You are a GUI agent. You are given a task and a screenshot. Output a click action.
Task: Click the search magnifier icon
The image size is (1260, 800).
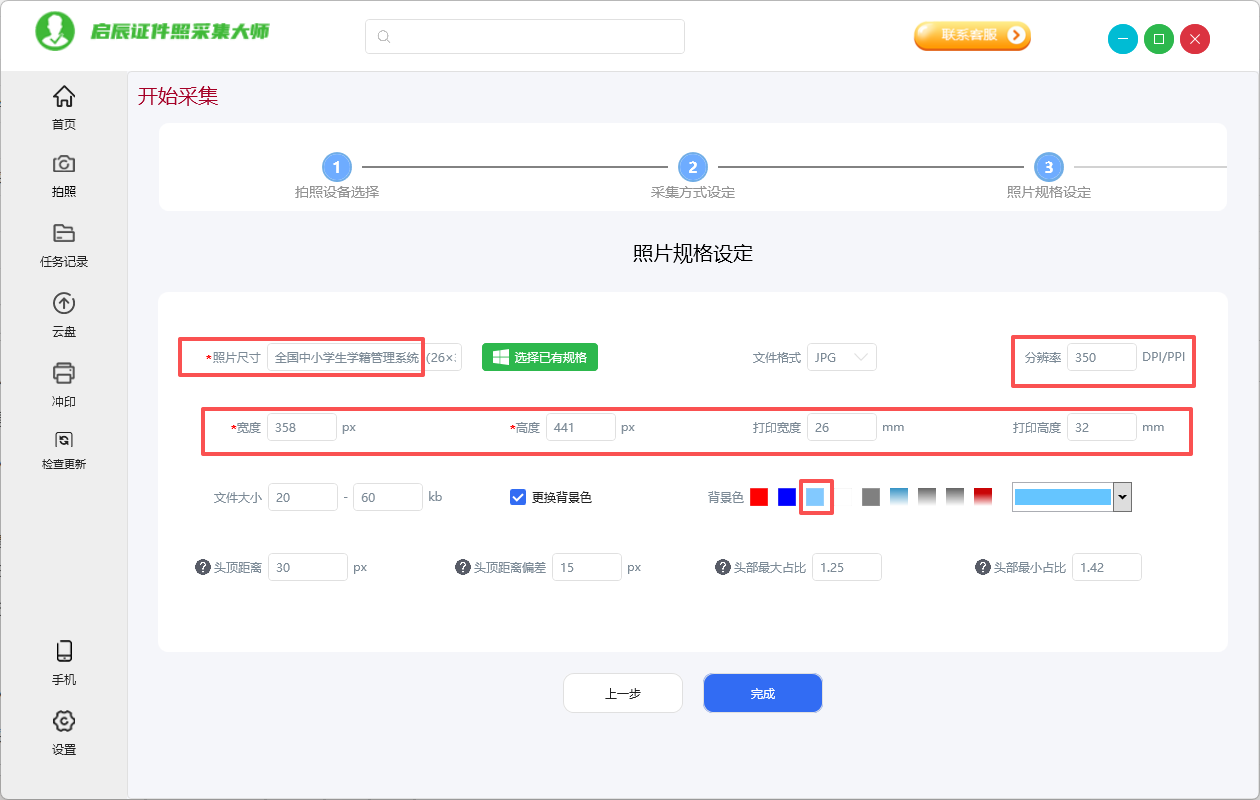pos(384,37)
